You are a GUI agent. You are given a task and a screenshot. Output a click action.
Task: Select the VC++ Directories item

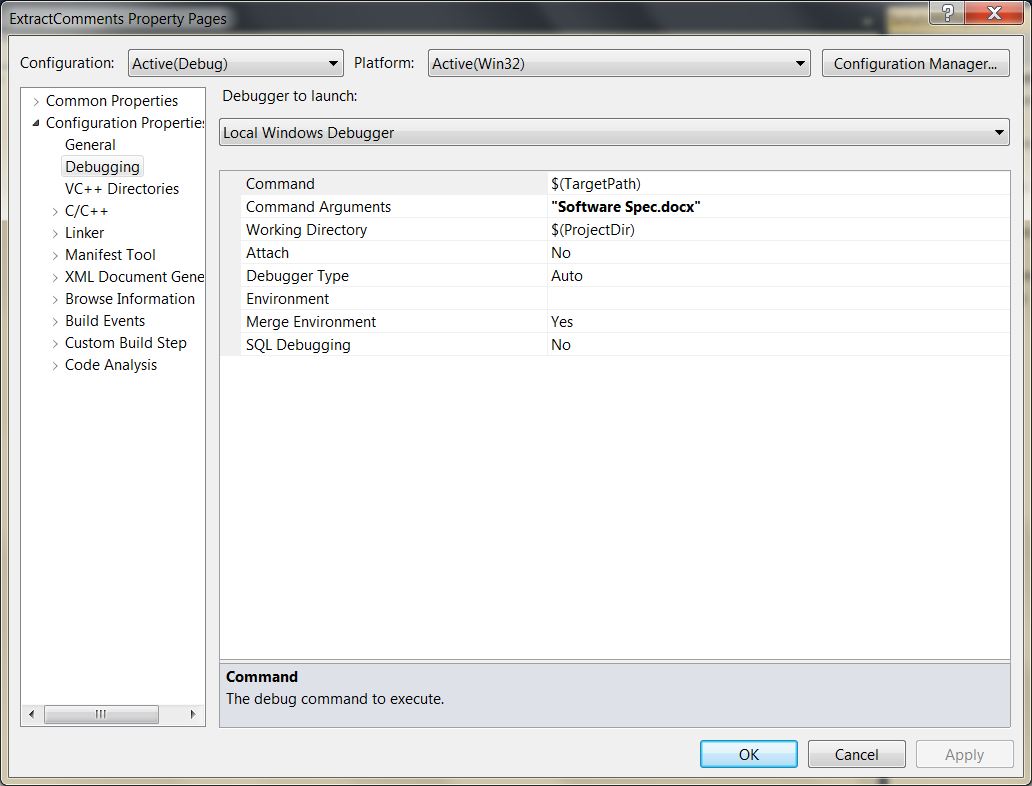[x=122, y=188]
